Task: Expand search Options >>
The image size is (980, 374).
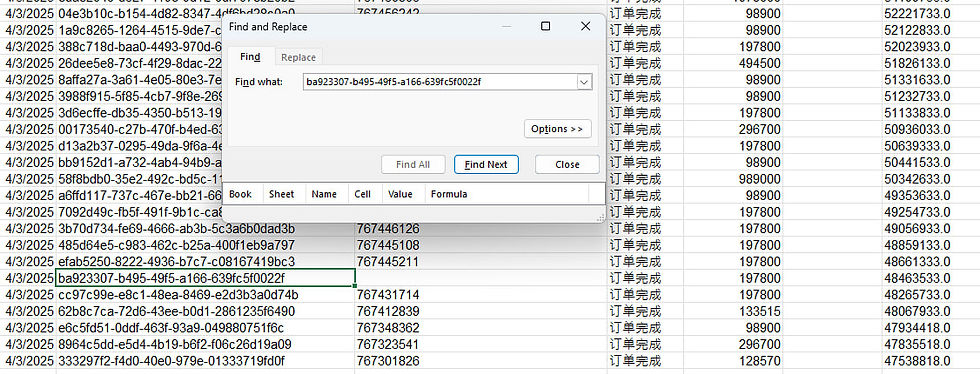Action: tap(557, 129)
